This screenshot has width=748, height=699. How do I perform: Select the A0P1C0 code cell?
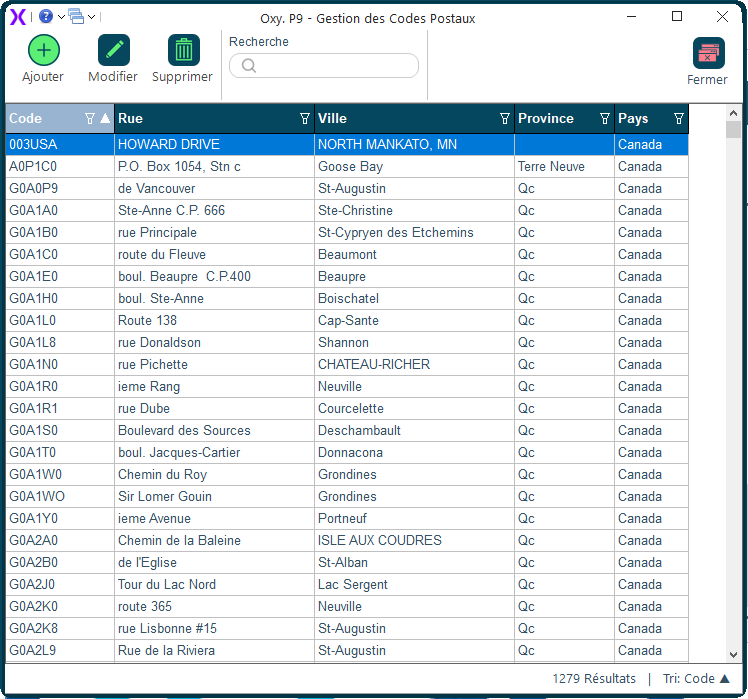60,167
